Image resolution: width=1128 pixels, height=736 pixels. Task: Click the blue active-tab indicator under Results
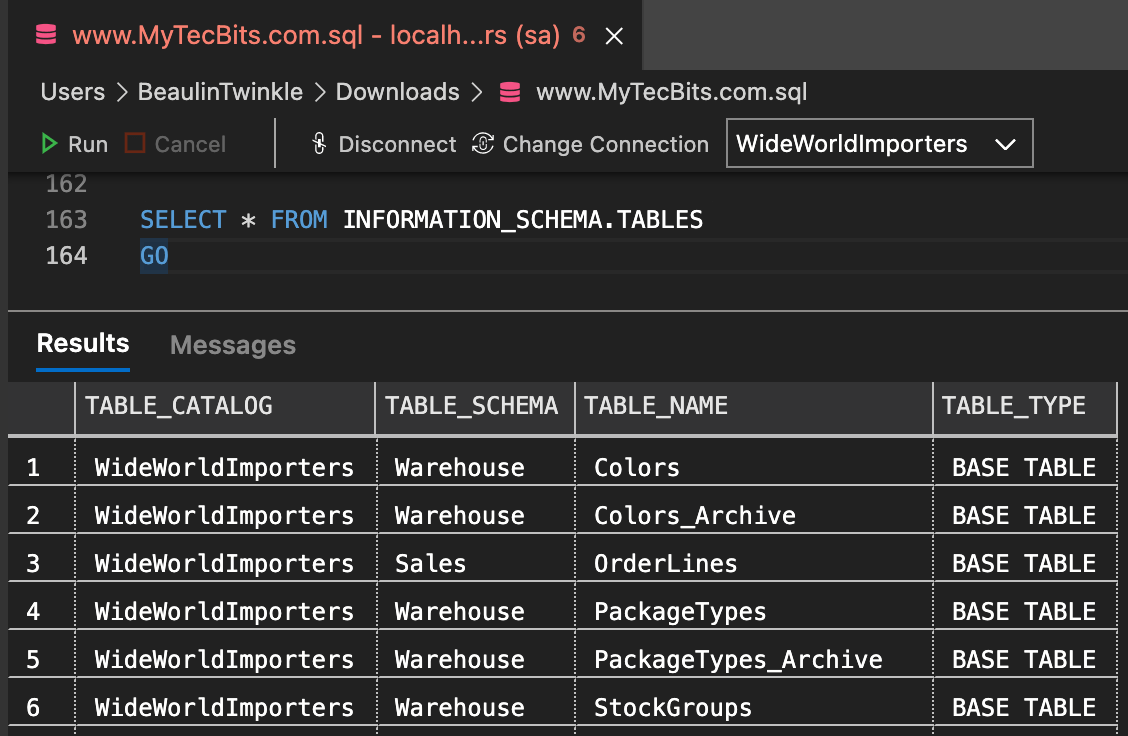pos(82,370)
